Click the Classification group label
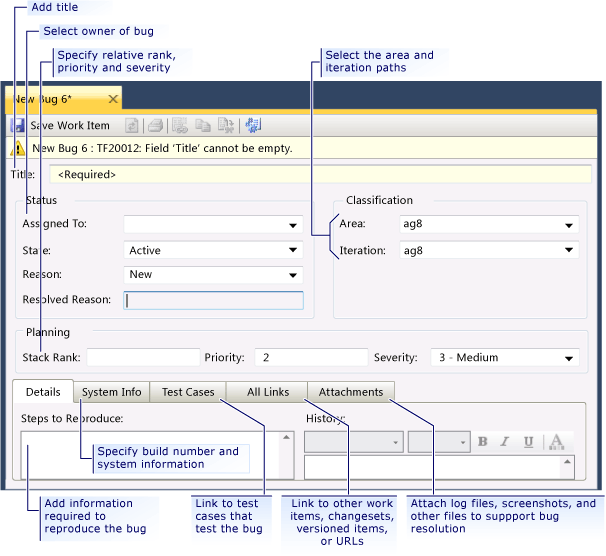 (x=379, y=200)
